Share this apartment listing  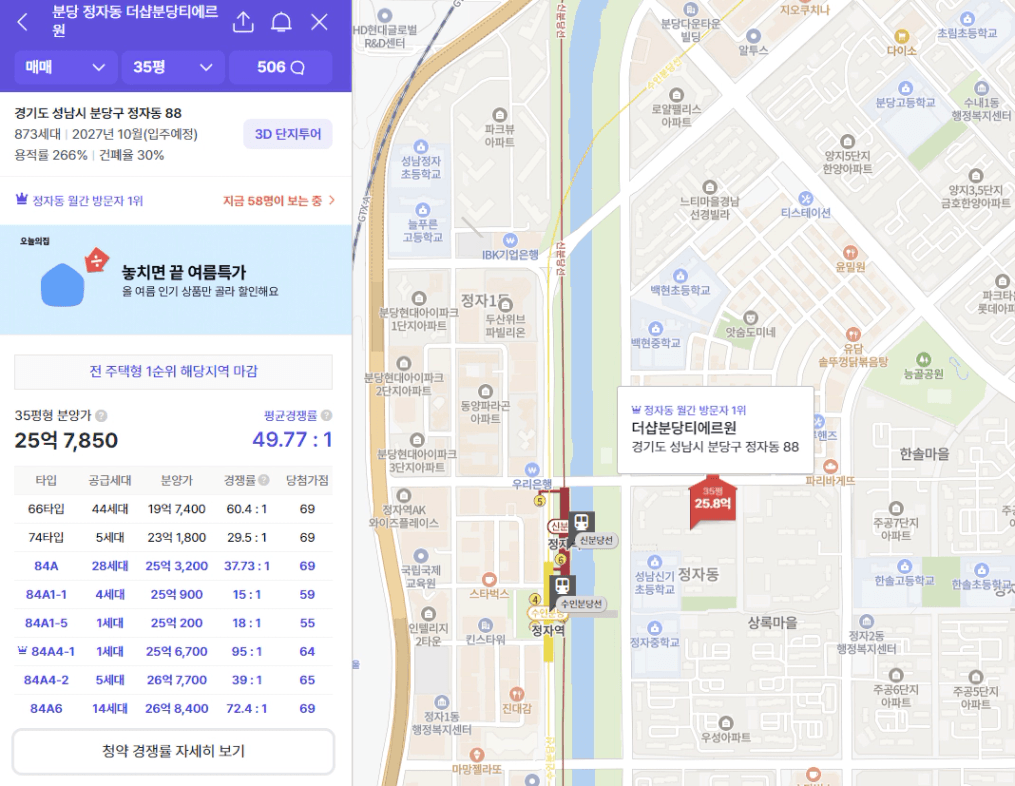point(243,22)
